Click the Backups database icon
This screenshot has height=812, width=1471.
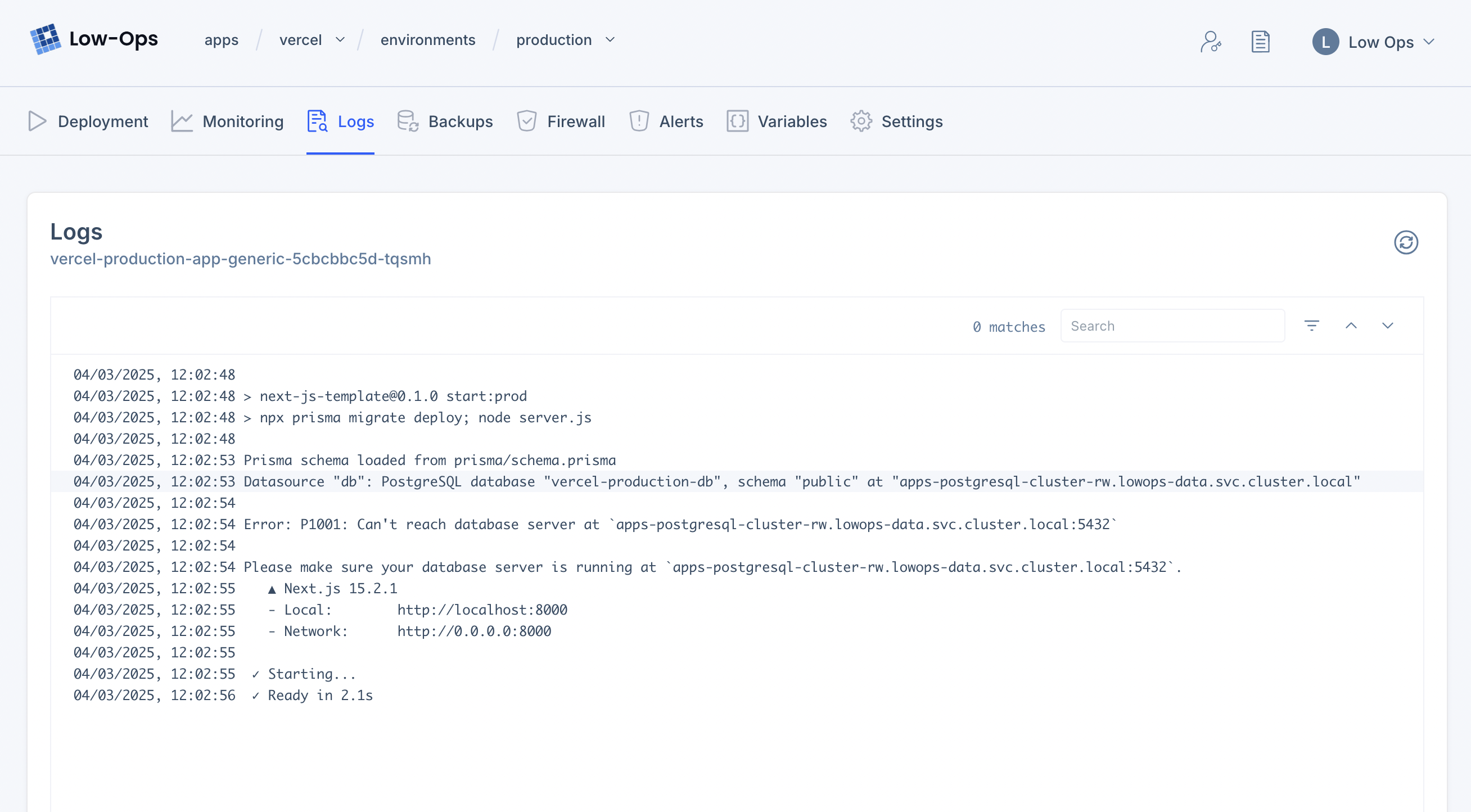(x=408, y=121)
